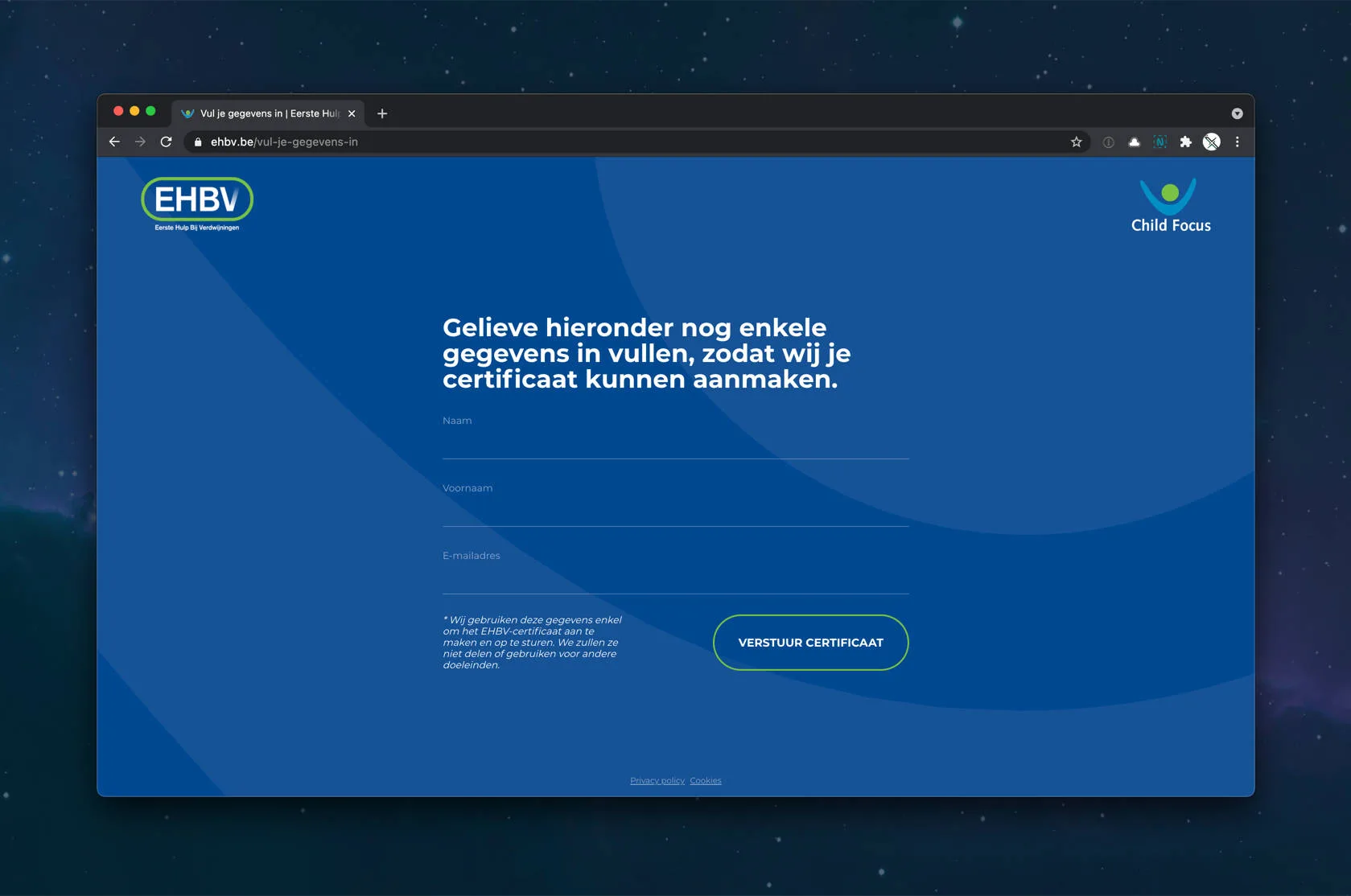
Task: Close the 'Vul je gegevens in' tab
Action: point(352,113)
